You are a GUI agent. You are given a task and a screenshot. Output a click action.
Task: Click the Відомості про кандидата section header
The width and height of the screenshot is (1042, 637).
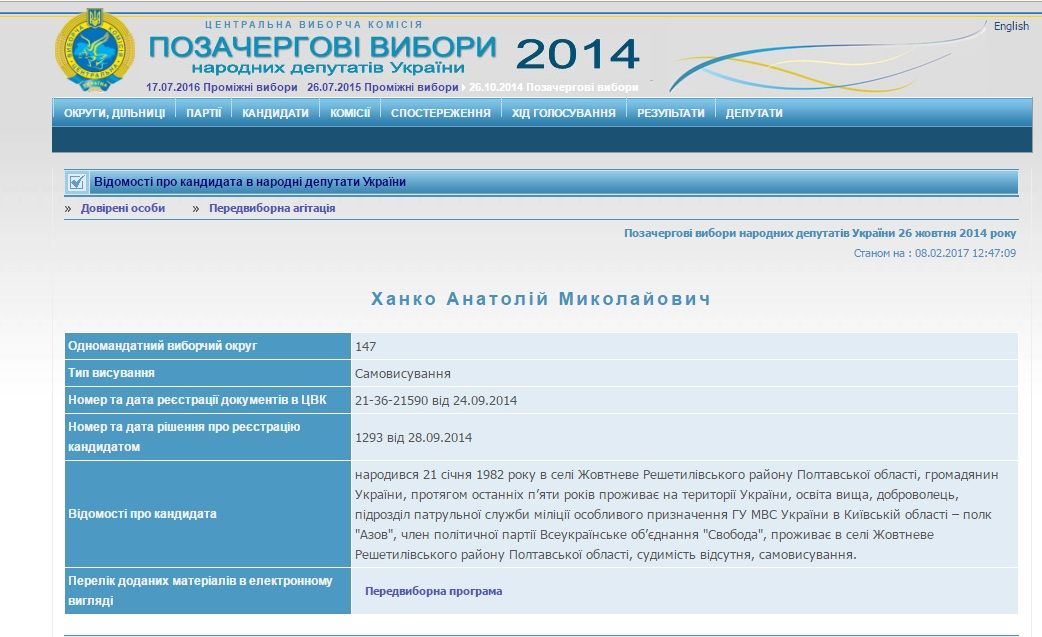[x=249, y=182]
